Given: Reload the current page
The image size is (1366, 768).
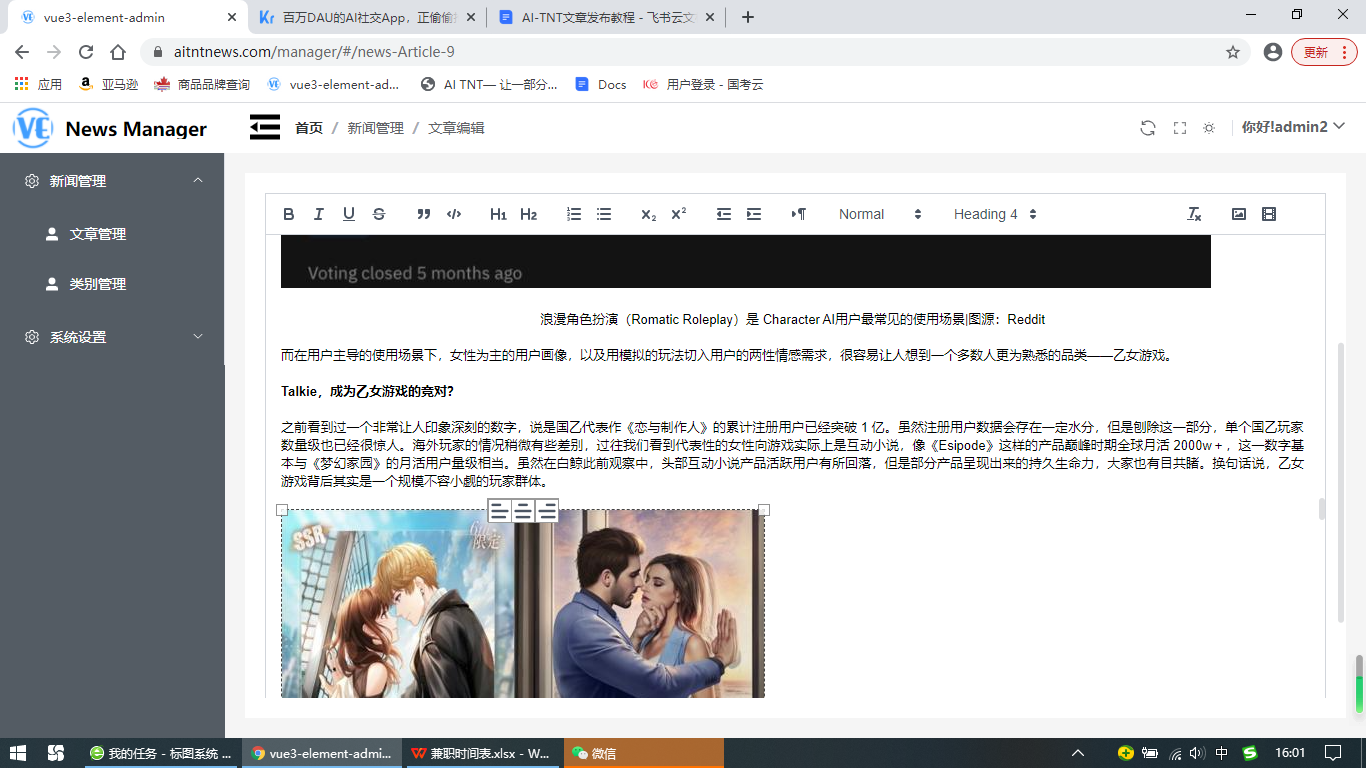Looking at the screenshot, I should (x=86, y=52).
